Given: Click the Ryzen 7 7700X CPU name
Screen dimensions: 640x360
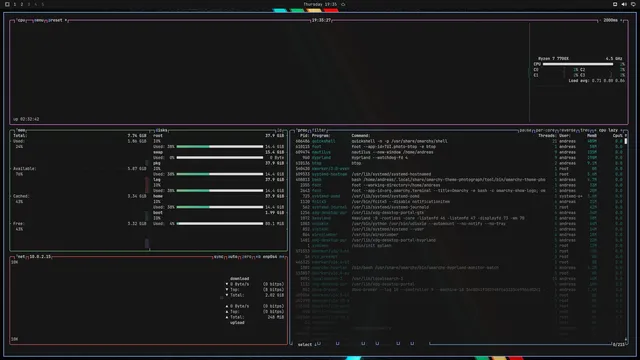Looking at the screenshot, I should pyautogui.click(x=553, y=59).
